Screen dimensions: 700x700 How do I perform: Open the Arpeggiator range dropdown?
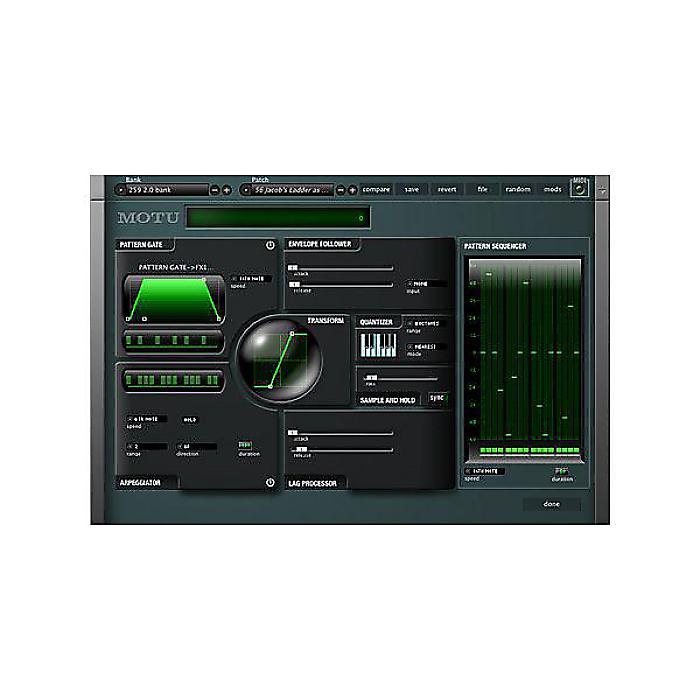(147, 446)
